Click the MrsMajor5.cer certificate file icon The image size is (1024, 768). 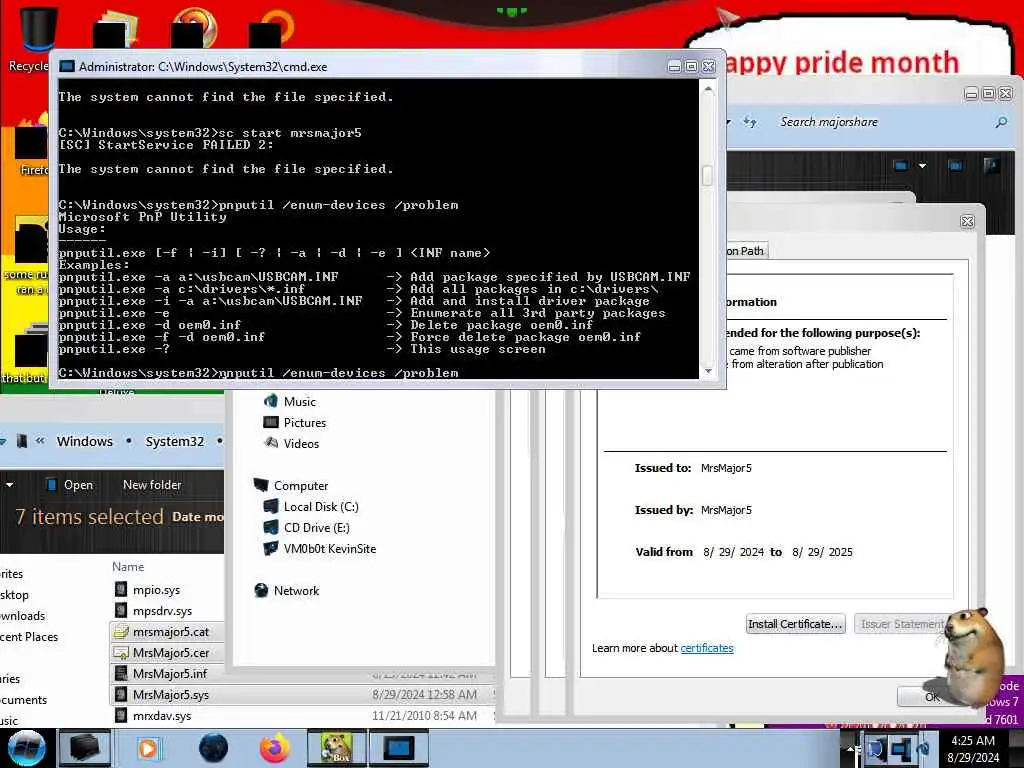click(x=121, y=652)
